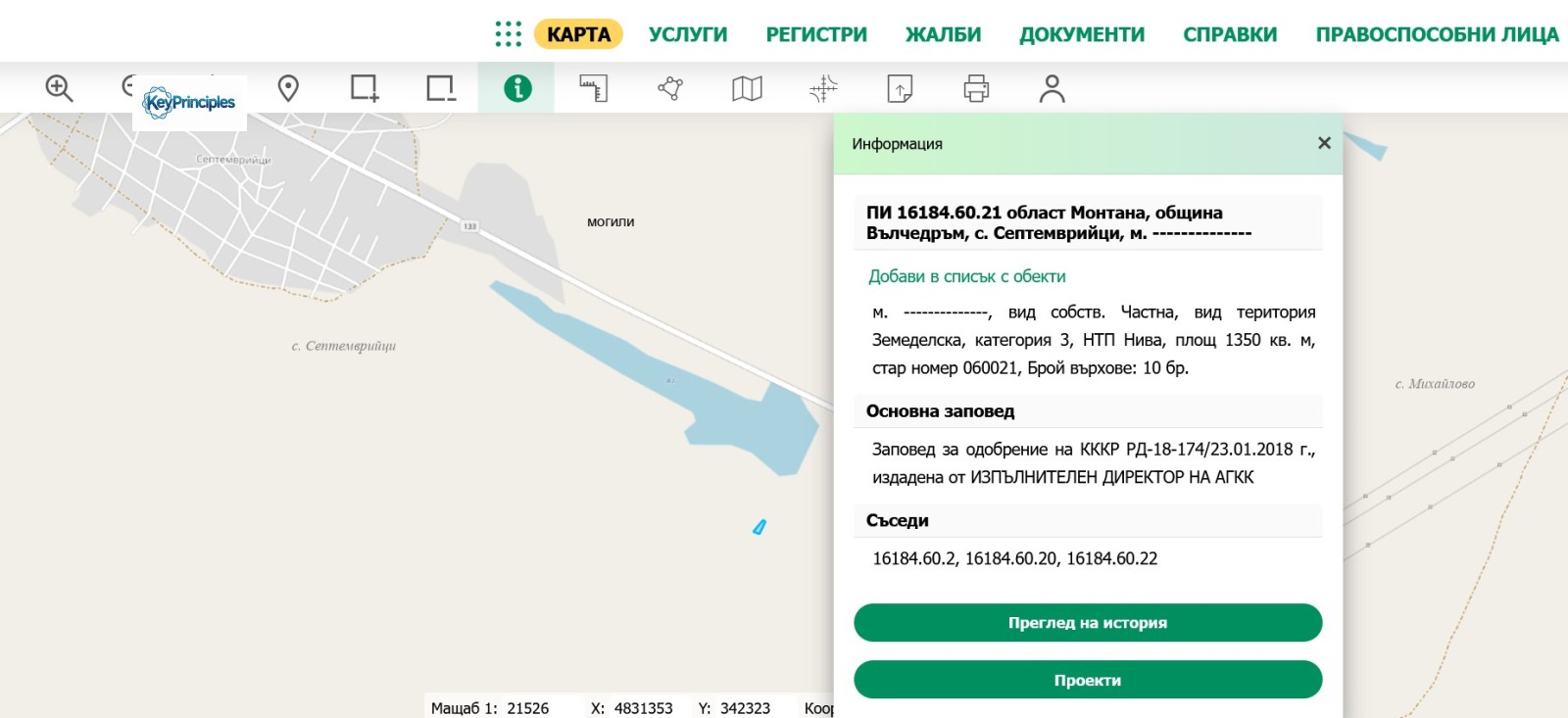Follow the Добави в списък с обекти link

[x=967, y=276]
